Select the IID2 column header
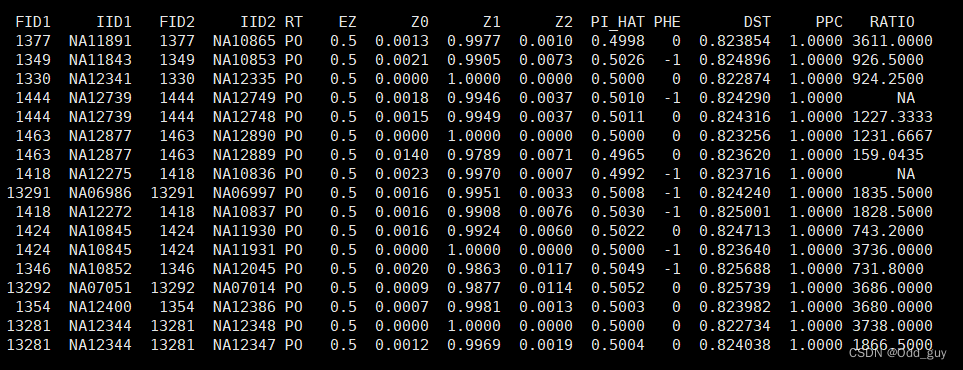 258,23
